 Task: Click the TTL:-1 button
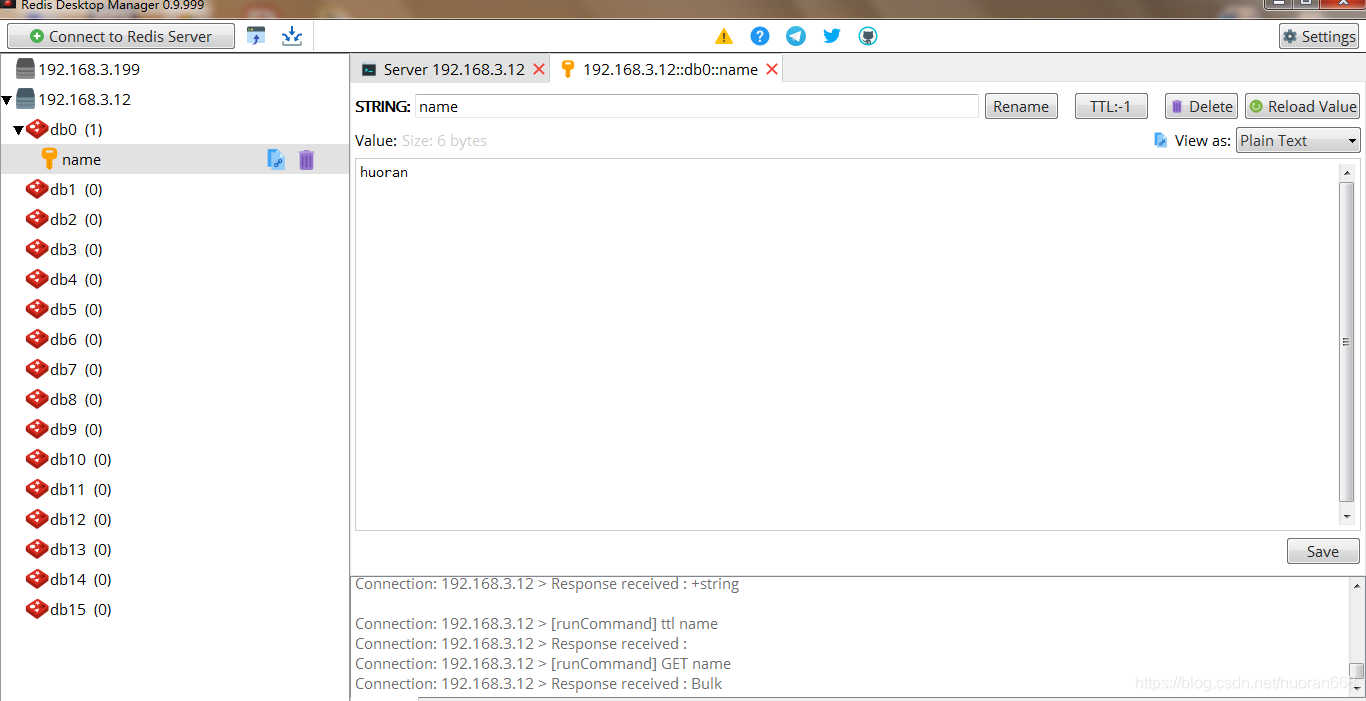1111,106
